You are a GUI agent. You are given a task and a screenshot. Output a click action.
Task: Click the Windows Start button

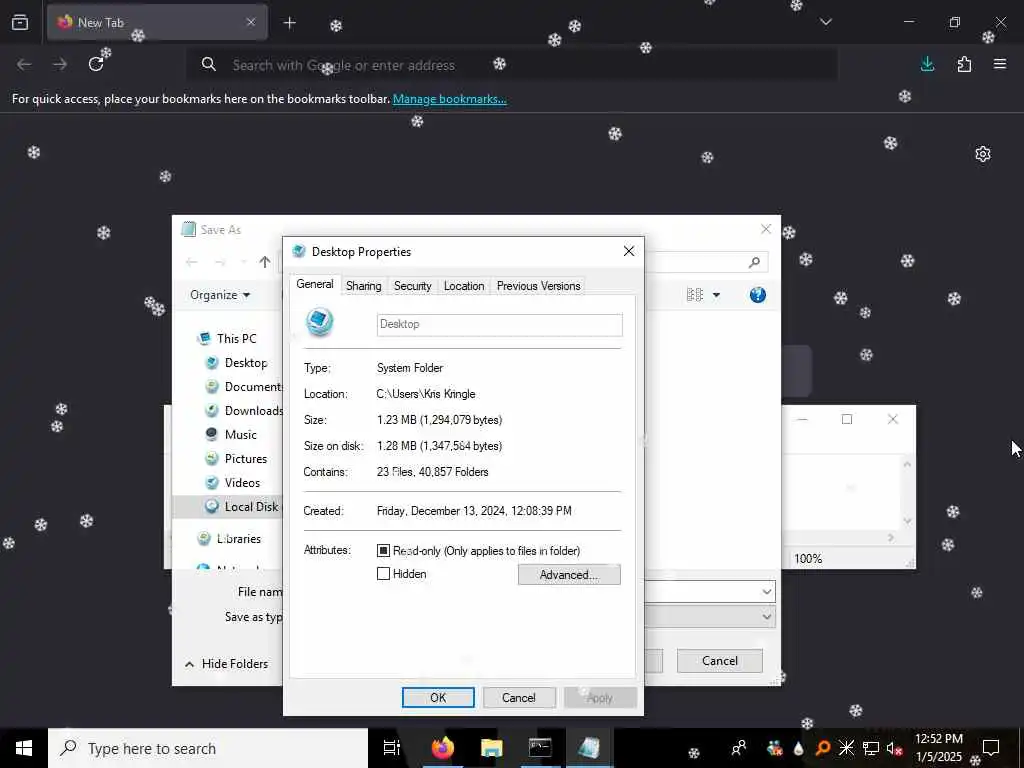(x=24, y=748)
